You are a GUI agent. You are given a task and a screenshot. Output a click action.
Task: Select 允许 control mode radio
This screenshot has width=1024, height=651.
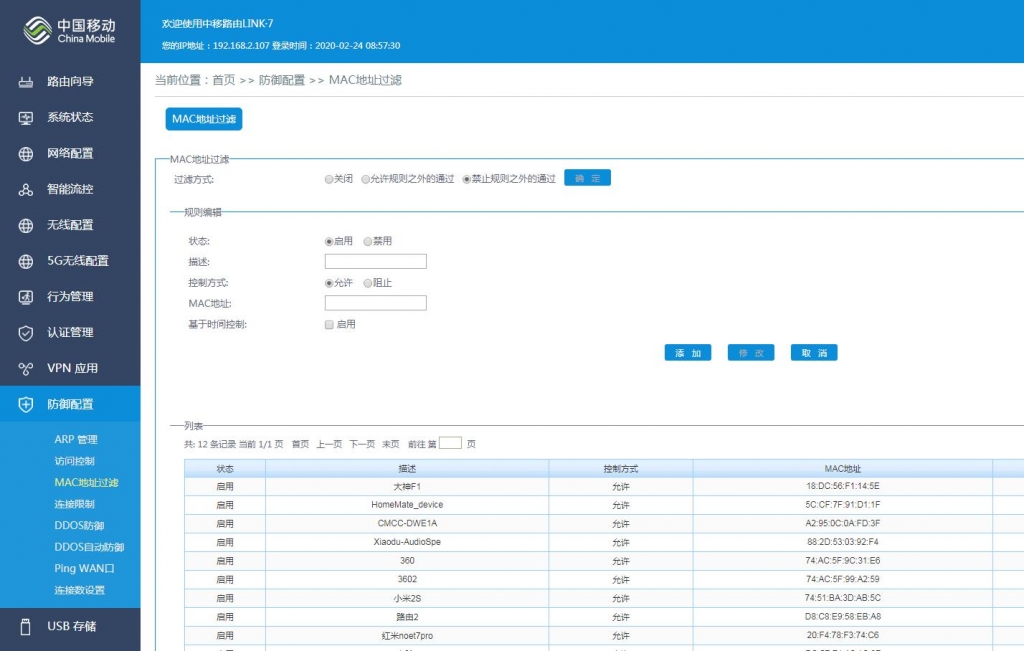(329, 283)
